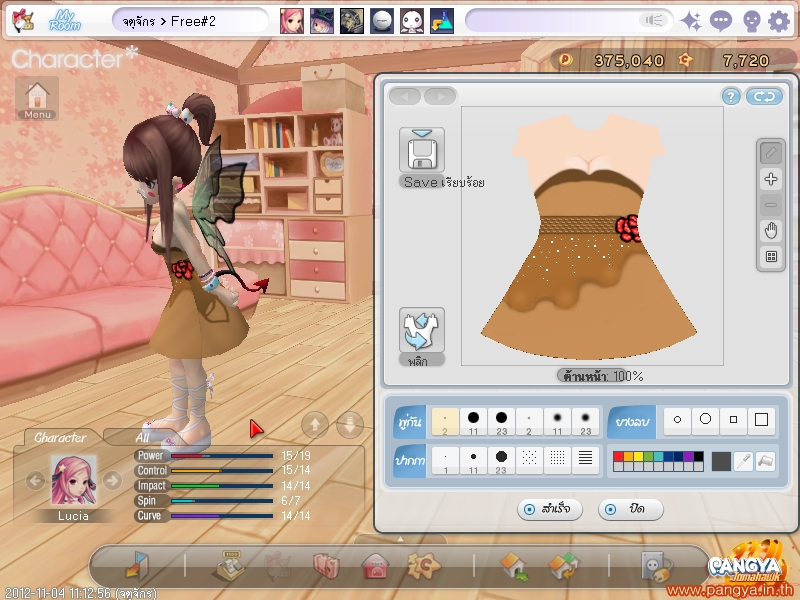Click the reset loop arrows button
Screen dimensions: 800x600
pos(764,96)
